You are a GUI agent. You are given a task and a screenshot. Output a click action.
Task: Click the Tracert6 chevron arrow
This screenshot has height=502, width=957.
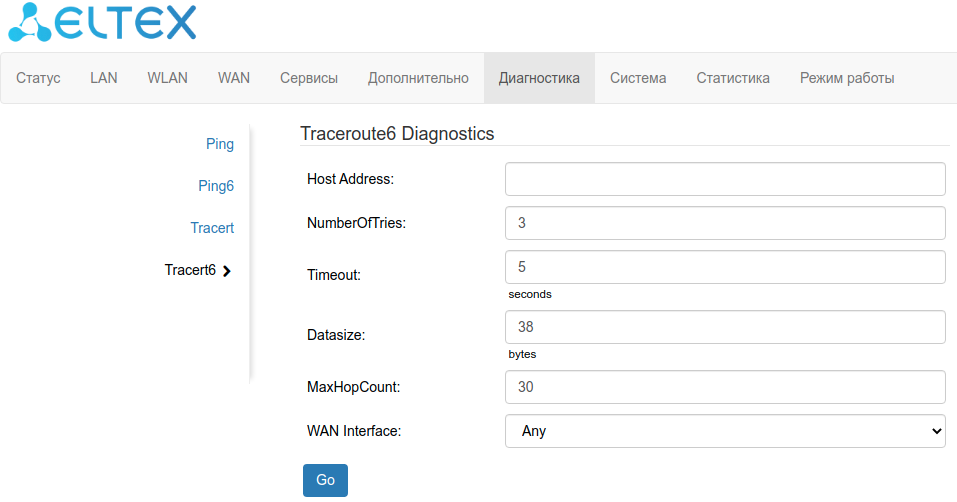click(228, 270)
